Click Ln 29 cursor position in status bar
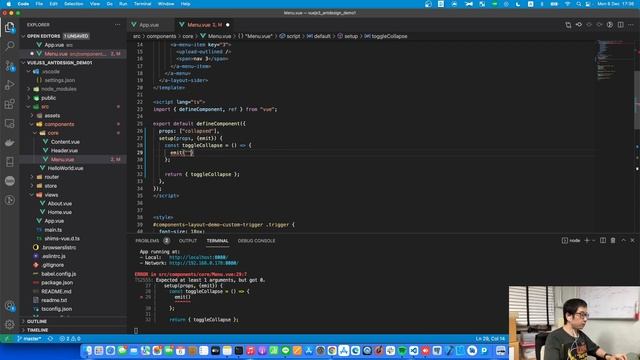 [490, 339]
